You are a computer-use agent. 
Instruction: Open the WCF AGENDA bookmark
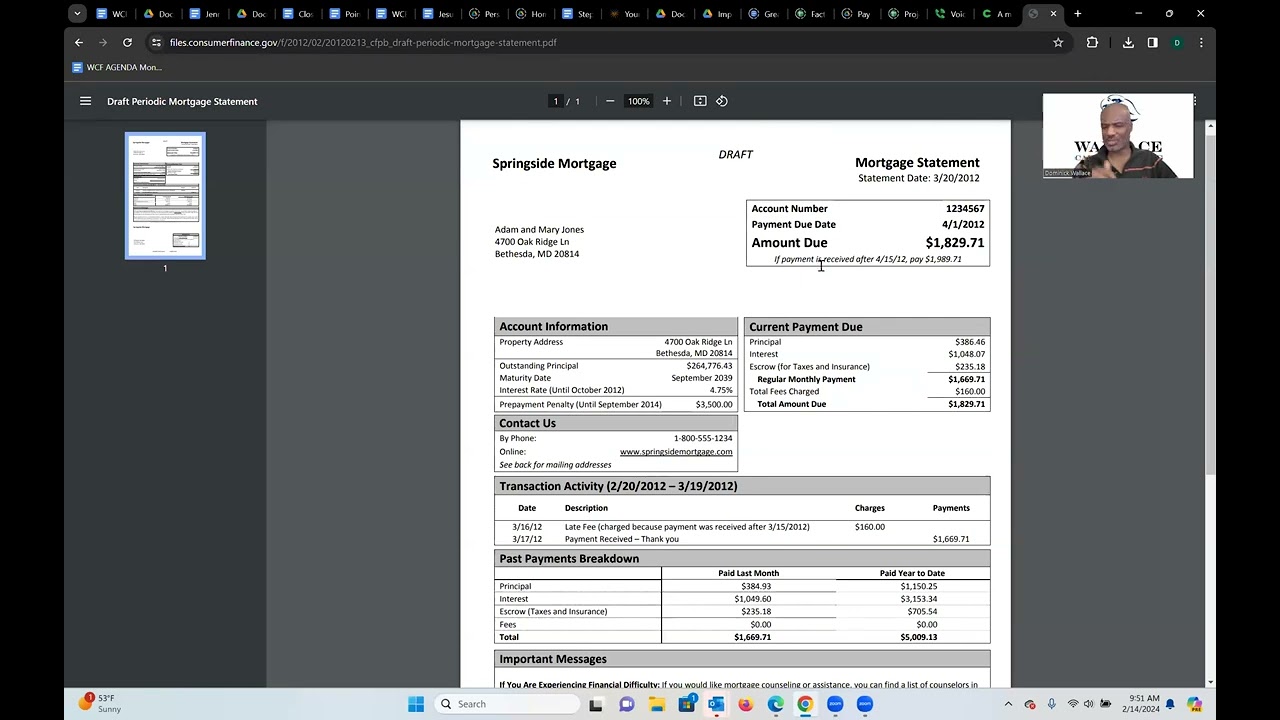[x=117, y=67]
